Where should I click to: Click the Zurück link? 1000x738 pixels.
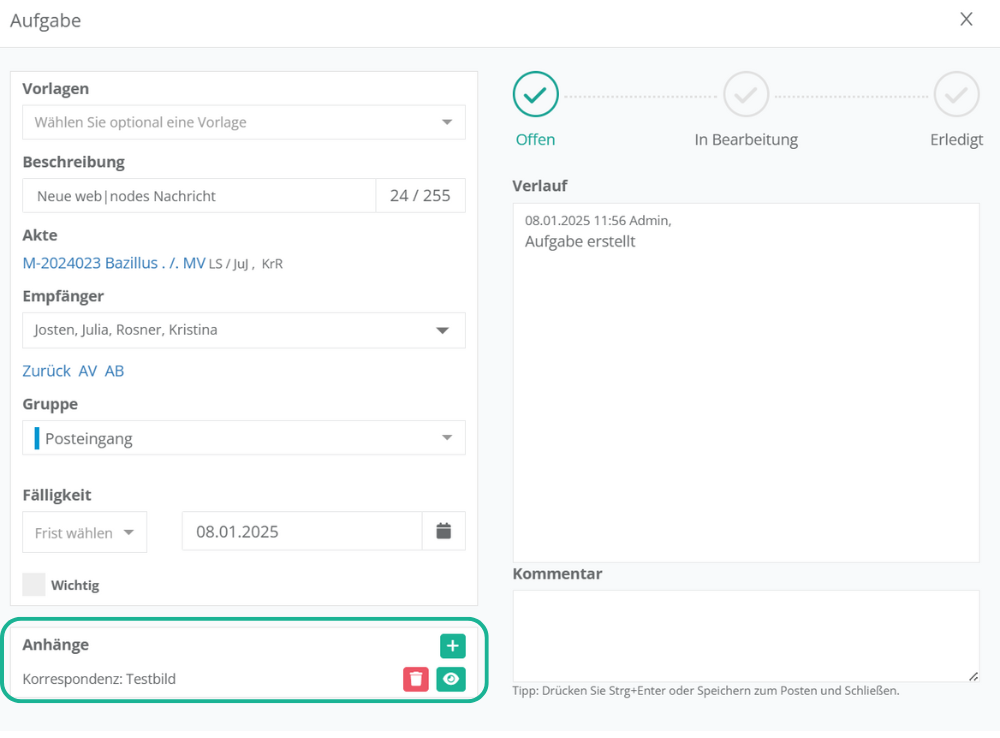[46, 371]
